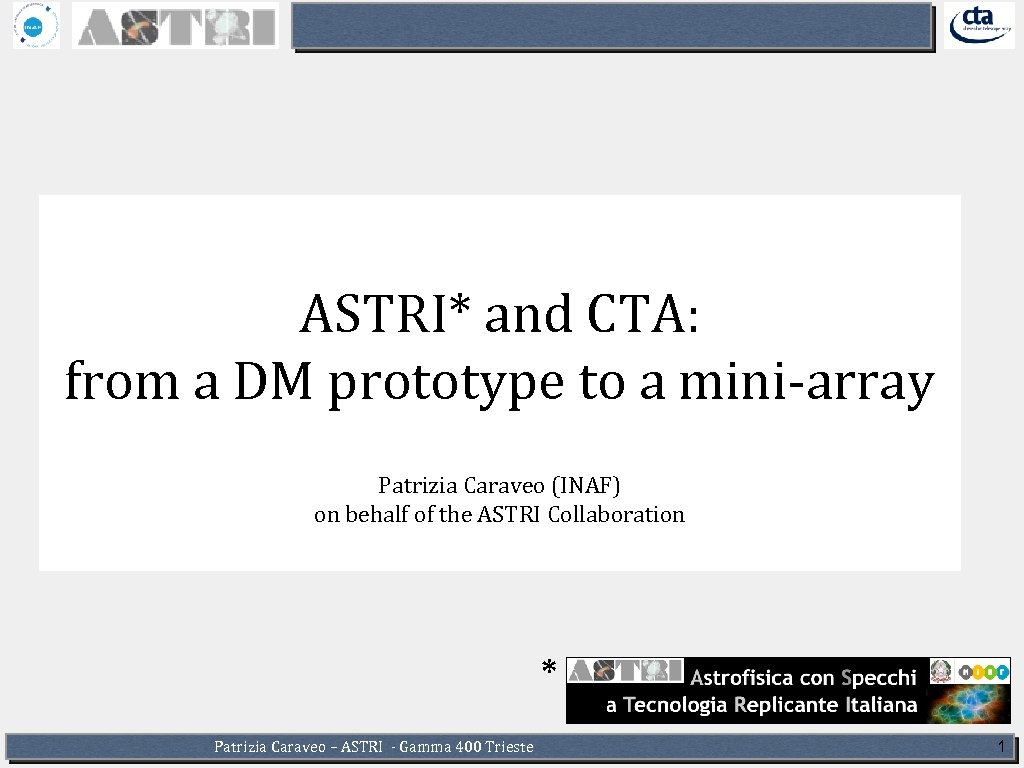The width and height of the screenshot is (1024, 768).
Task: Click the INAF circular logo
Action: pyautogui.click(x=36, y=25)
